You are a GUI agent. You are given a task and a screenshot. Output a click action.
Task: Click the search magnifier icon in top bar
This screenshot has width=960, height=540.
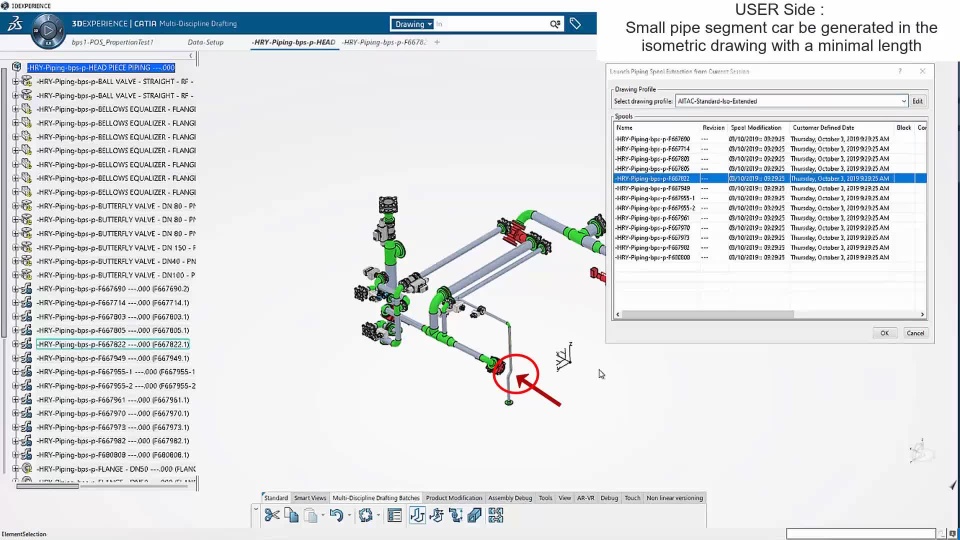(555, 24)
